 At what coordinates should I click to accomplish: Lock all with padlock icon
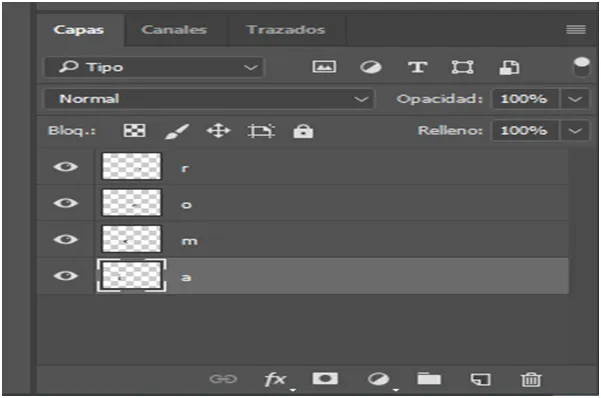pyautogui.click(x=303, y=131)
